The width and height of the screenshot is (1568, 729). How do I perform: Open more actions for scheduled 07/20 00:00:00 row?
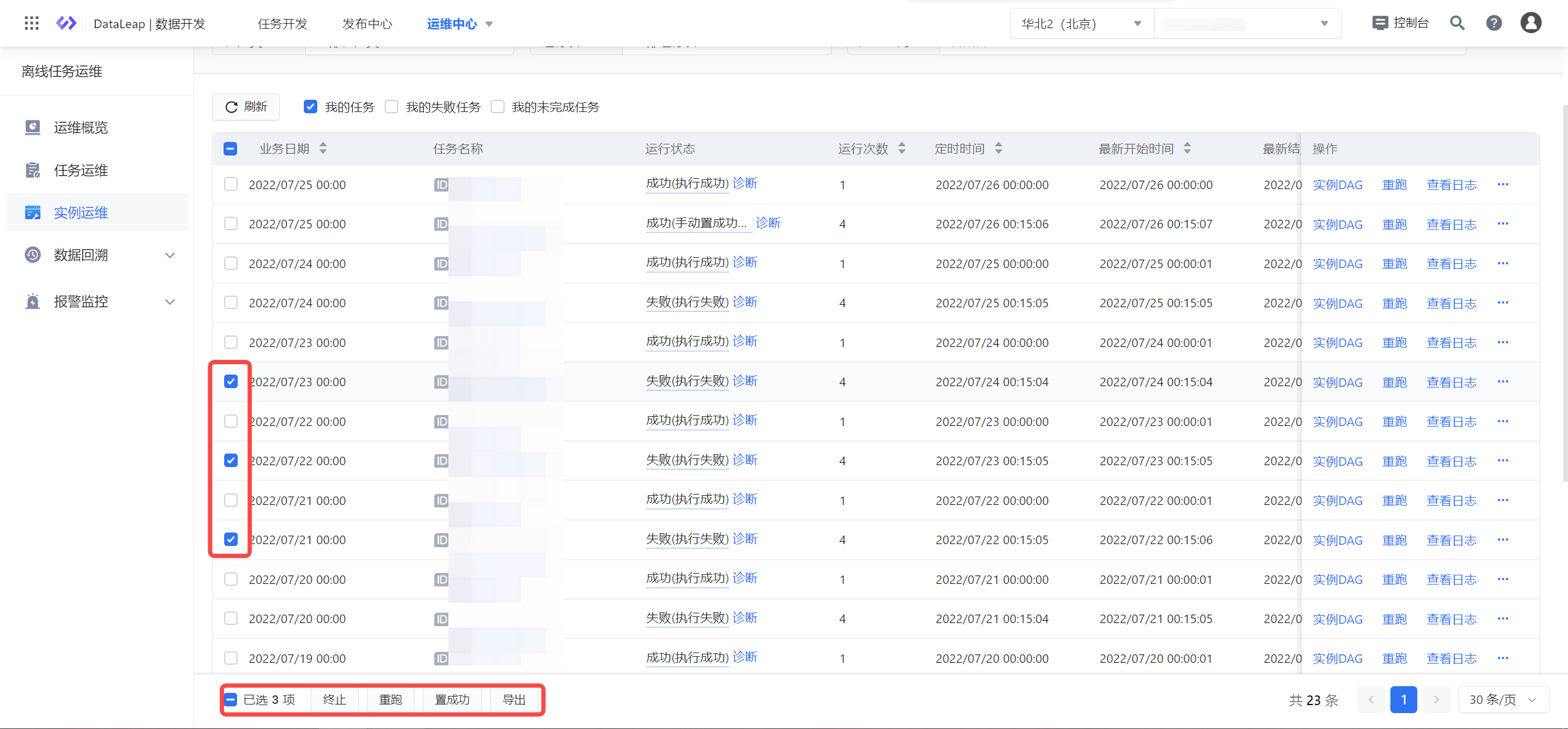(x=1503, y=658)
